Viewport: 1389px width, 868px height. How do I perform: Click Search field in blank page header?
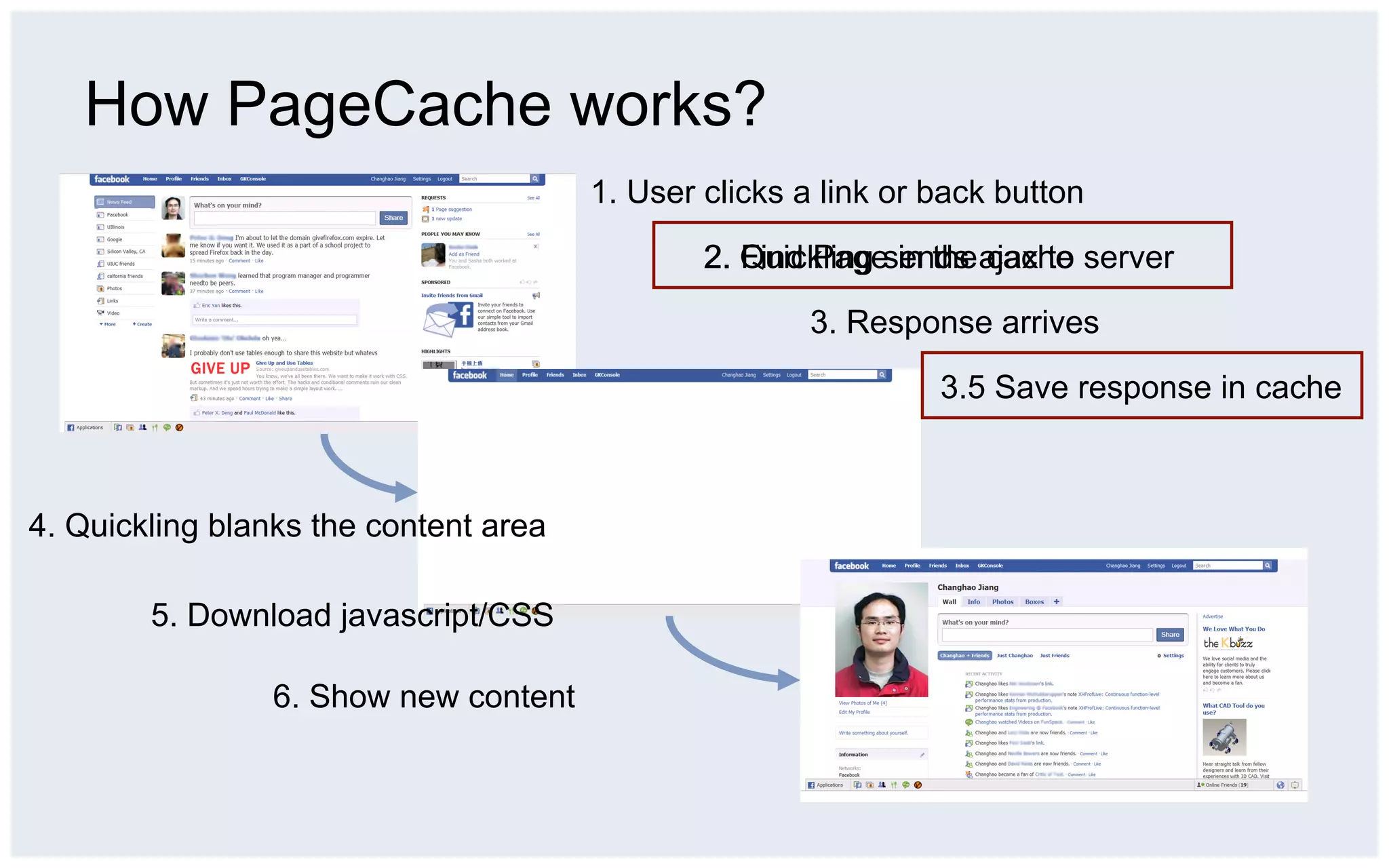click(x=842, y=375)
